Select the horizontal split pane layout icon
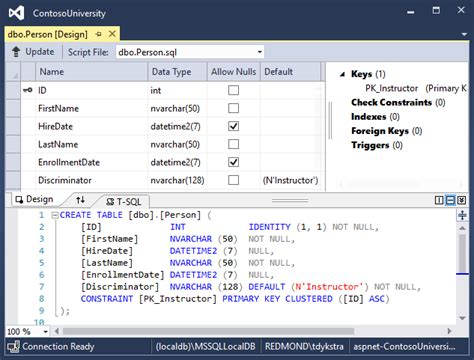This screenshot has width=474, height=360. coord(450,200)
